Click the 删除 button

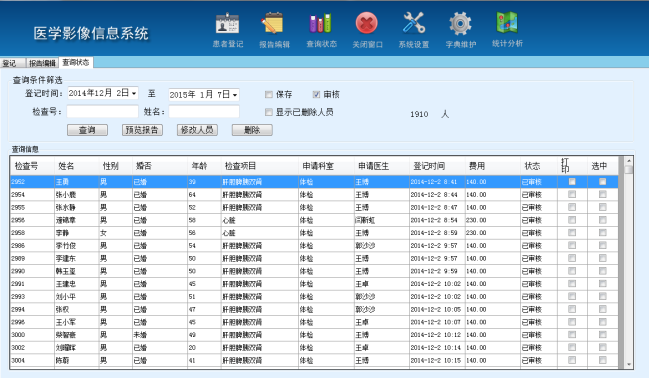(252, 130)
